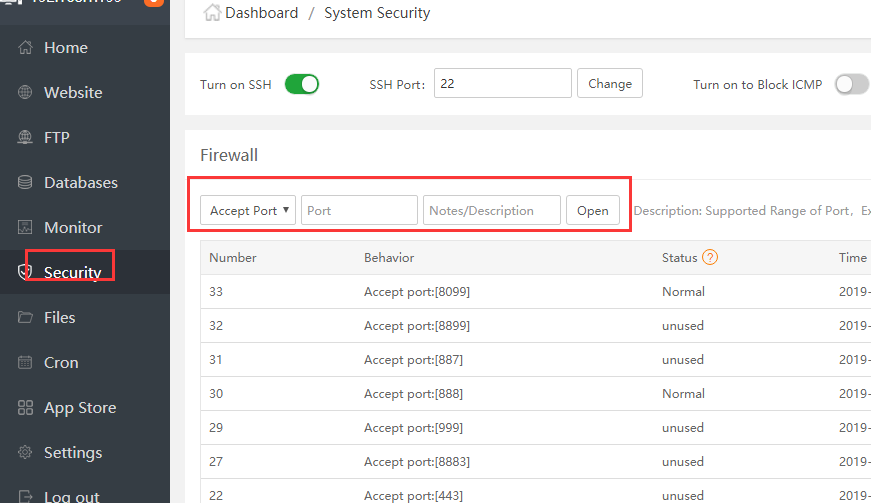Click the Dashboard breadcrumb link
The width and height of the screenshot is (871, 503).
point(261,13)
